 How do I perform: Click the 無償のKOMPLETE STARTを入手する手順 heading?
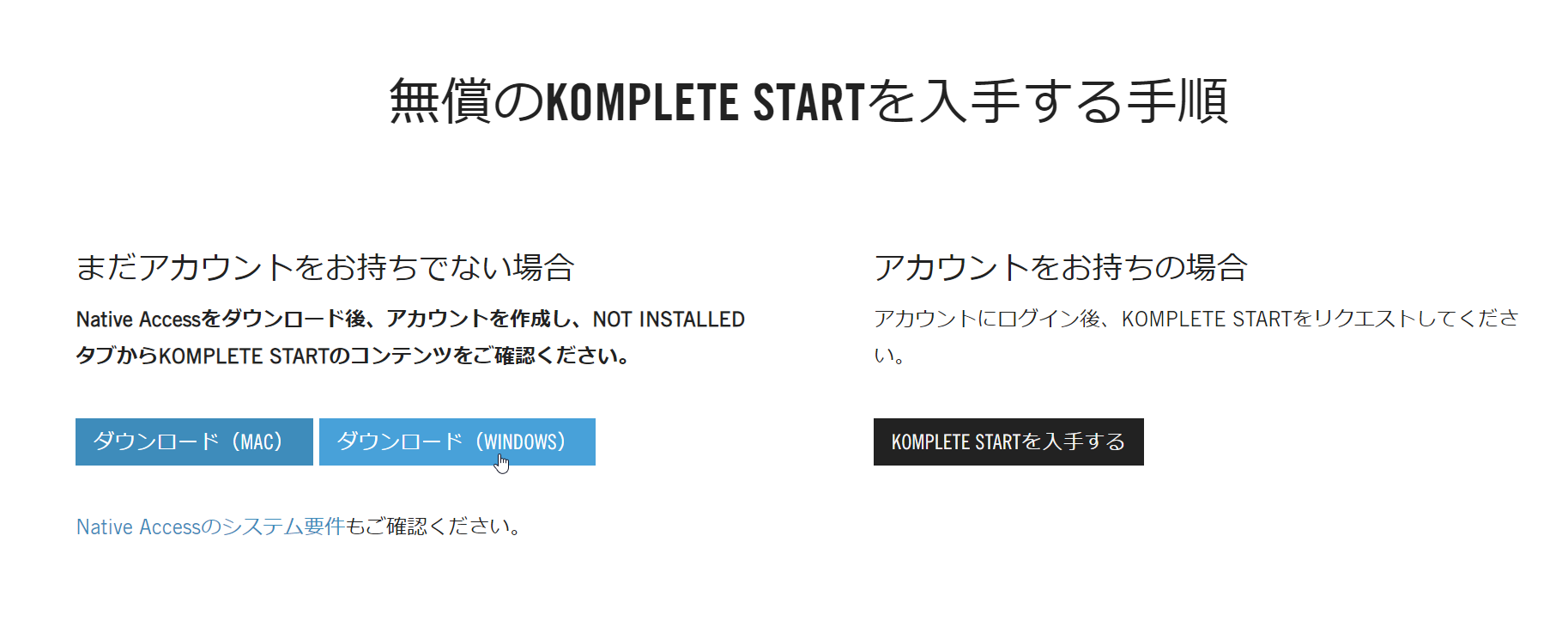pyautogui.click(x=808, y=101)
